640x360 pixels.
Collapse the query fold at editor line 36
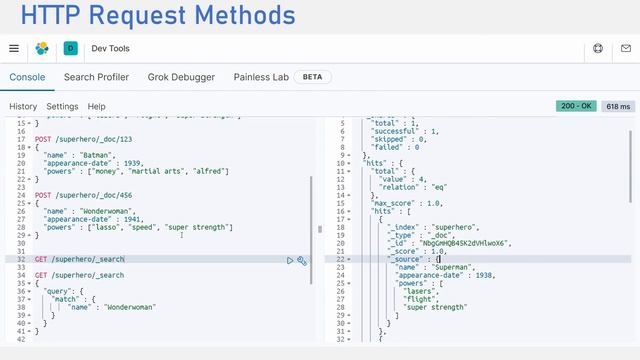pos(29,291)
